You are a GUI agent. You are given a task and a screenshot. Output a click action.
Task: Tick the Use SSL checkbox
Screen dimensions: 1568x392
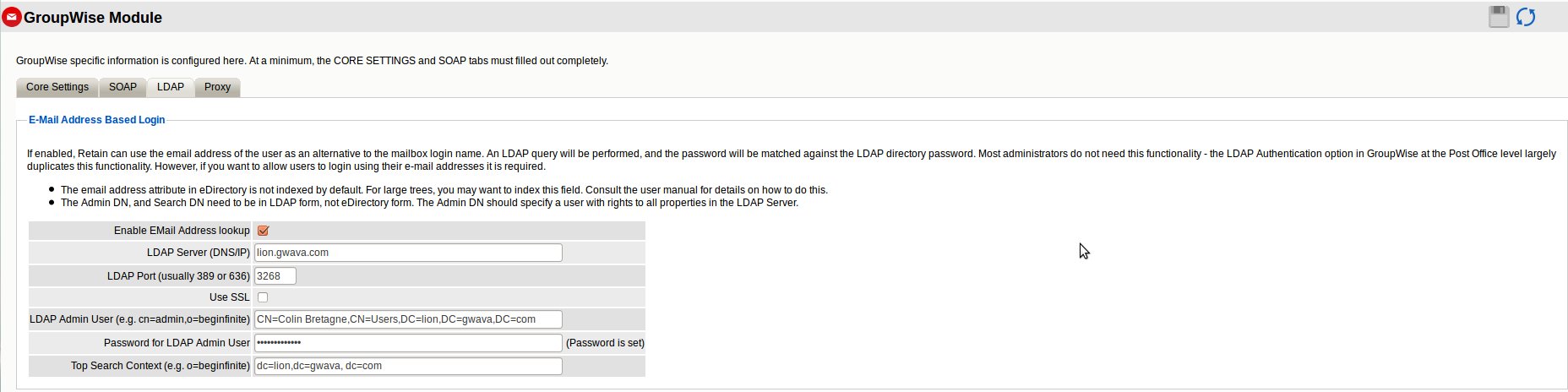(x=263, y=297)
